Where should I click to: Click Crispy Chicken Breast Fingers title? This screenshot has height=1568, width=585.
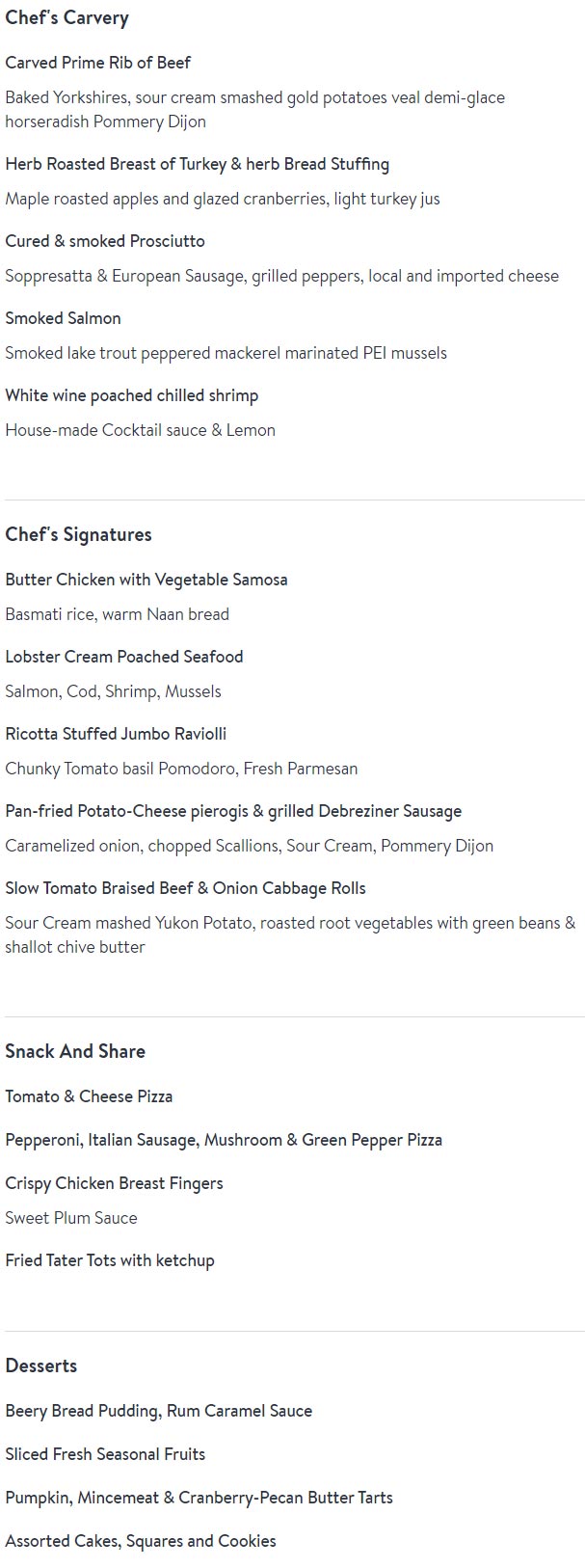point(114,1183)
